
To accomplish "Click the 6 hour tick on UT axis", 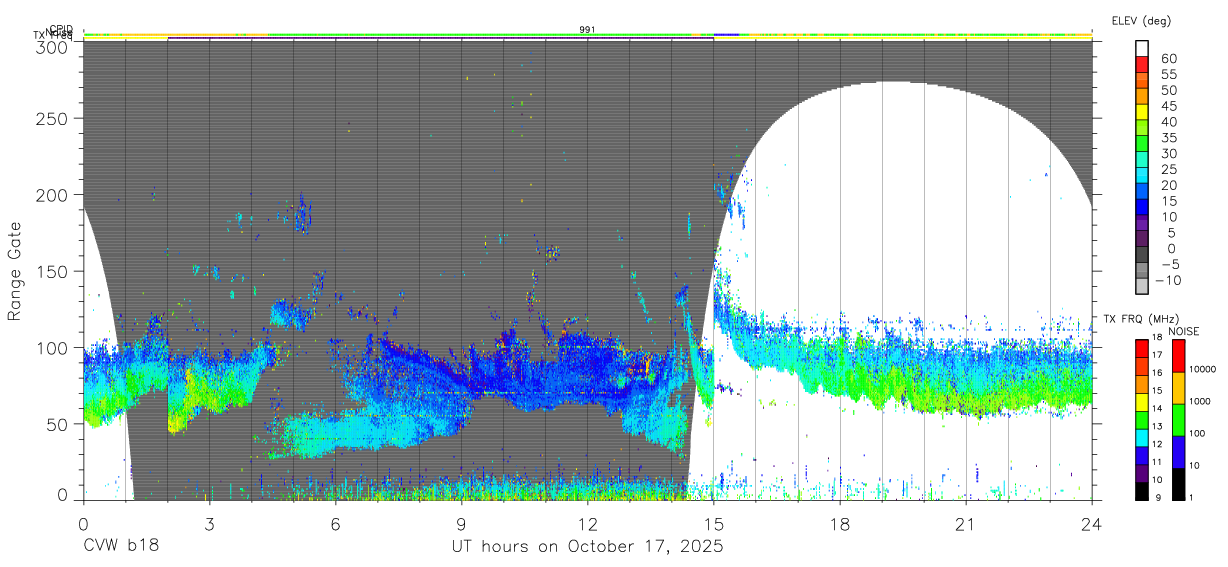I will [335, 524].
